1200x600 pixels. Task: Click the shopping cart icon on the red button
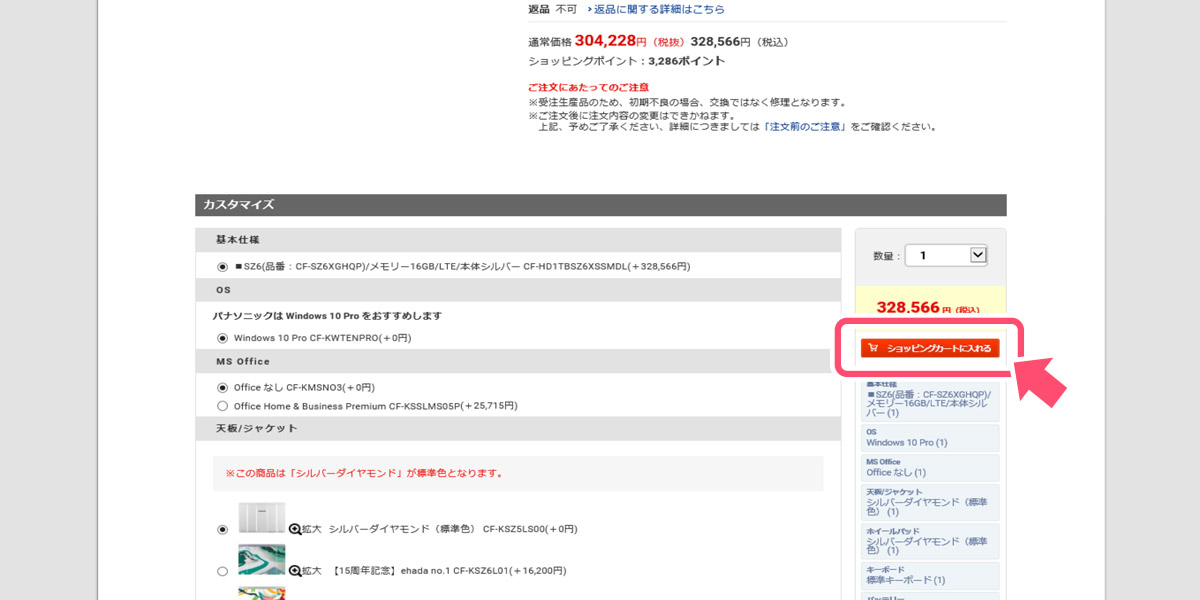(874, 348)
